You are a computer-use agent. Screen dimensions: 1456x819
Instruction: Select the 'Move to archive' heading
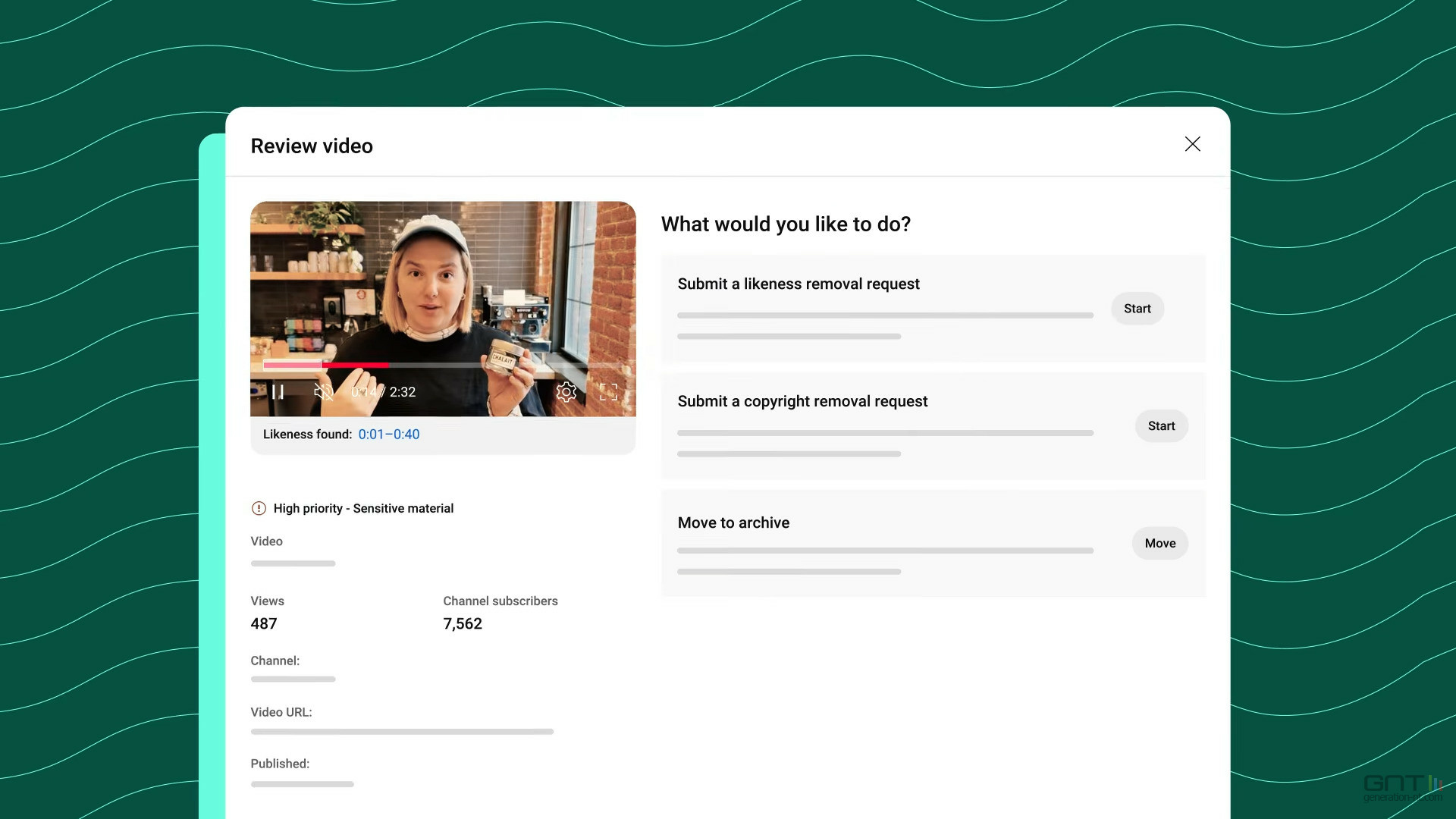pyautogui.click(x=733, y=522)
